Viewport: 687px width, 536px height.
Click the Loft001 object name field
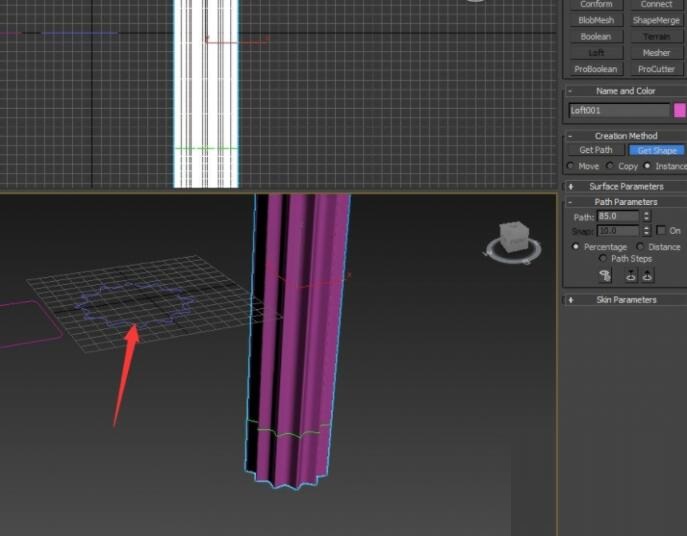[619, 110]
